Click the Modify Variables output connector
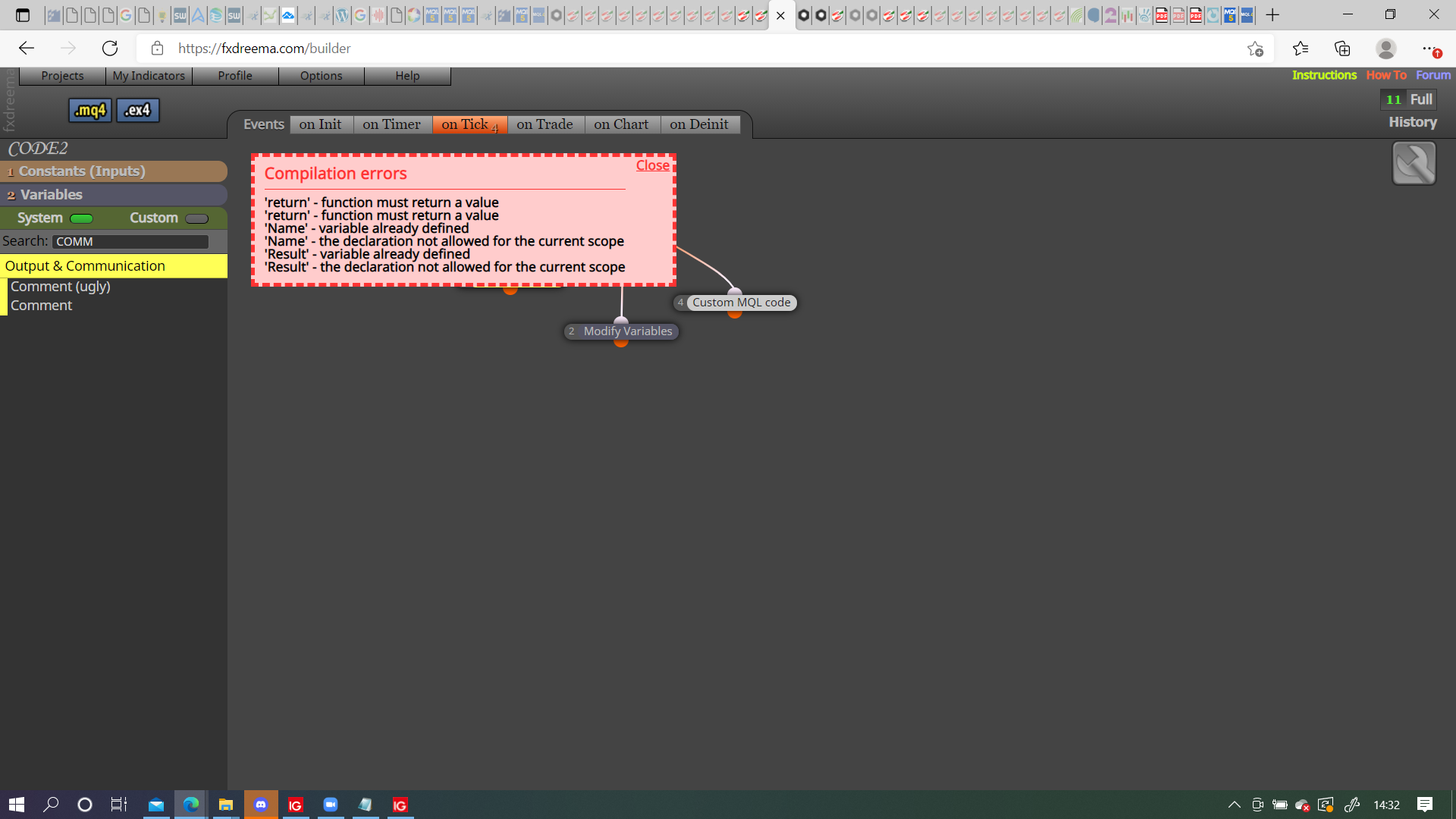The width and height of the screenshot is (1456, 819). (x=621, y=343)
